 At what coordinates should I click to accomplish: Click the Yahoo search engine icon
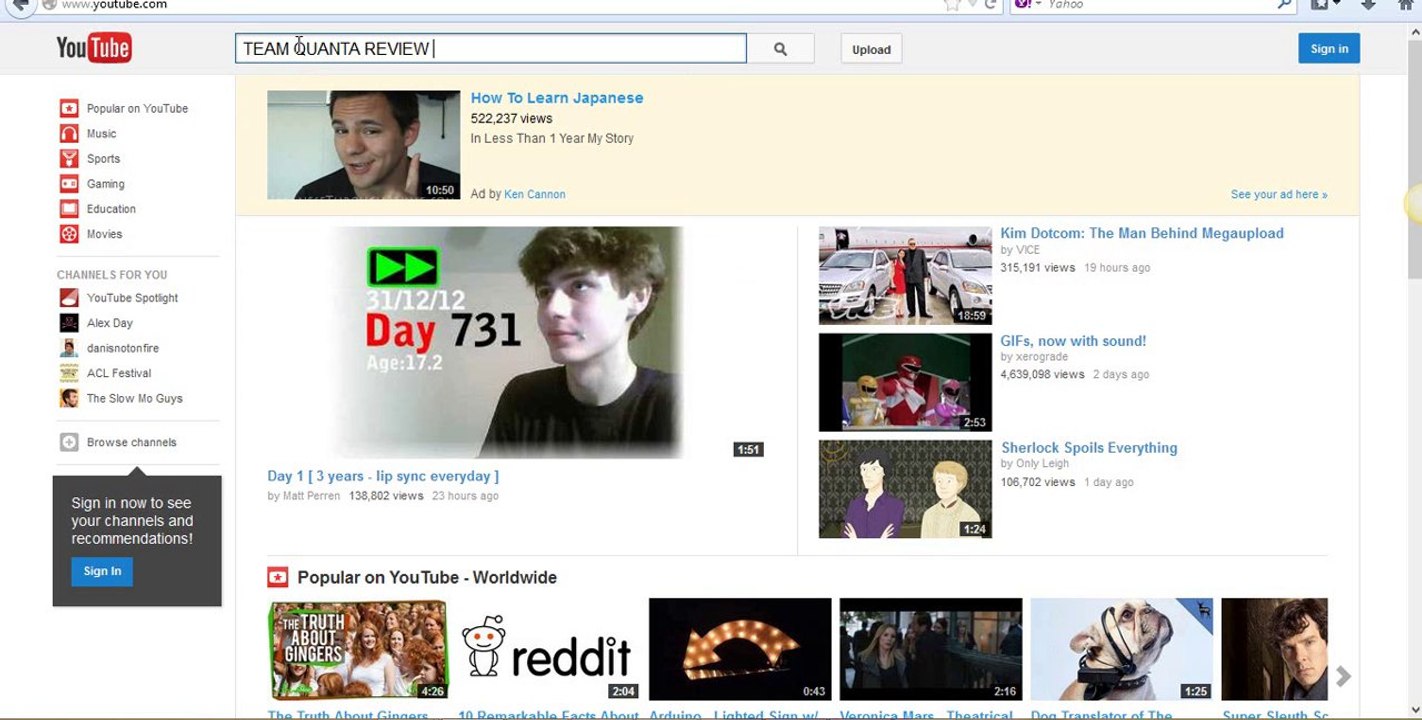pyautogui.click(x=1022, y=4)
